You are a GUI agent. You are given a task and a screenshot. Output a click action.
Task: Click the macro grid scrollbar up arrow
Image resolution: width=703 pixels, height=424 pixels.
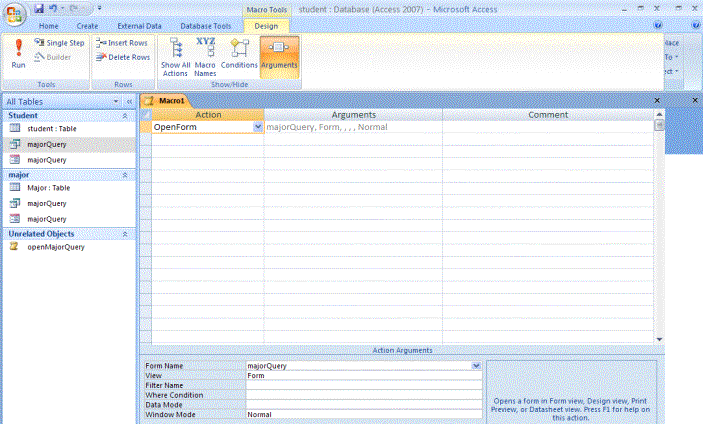659,115
